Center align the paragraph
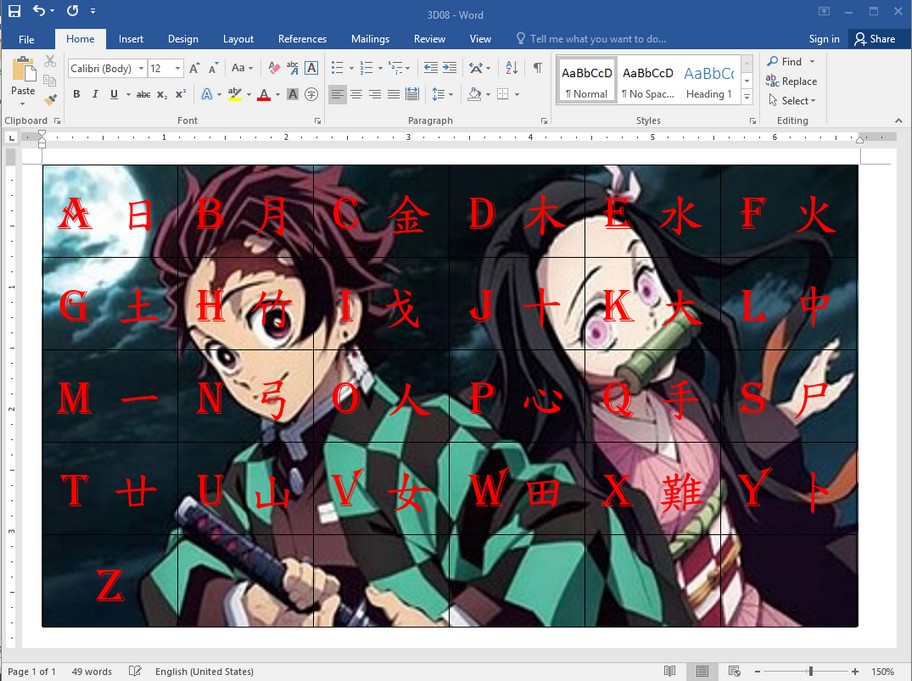 pos(356,94)
